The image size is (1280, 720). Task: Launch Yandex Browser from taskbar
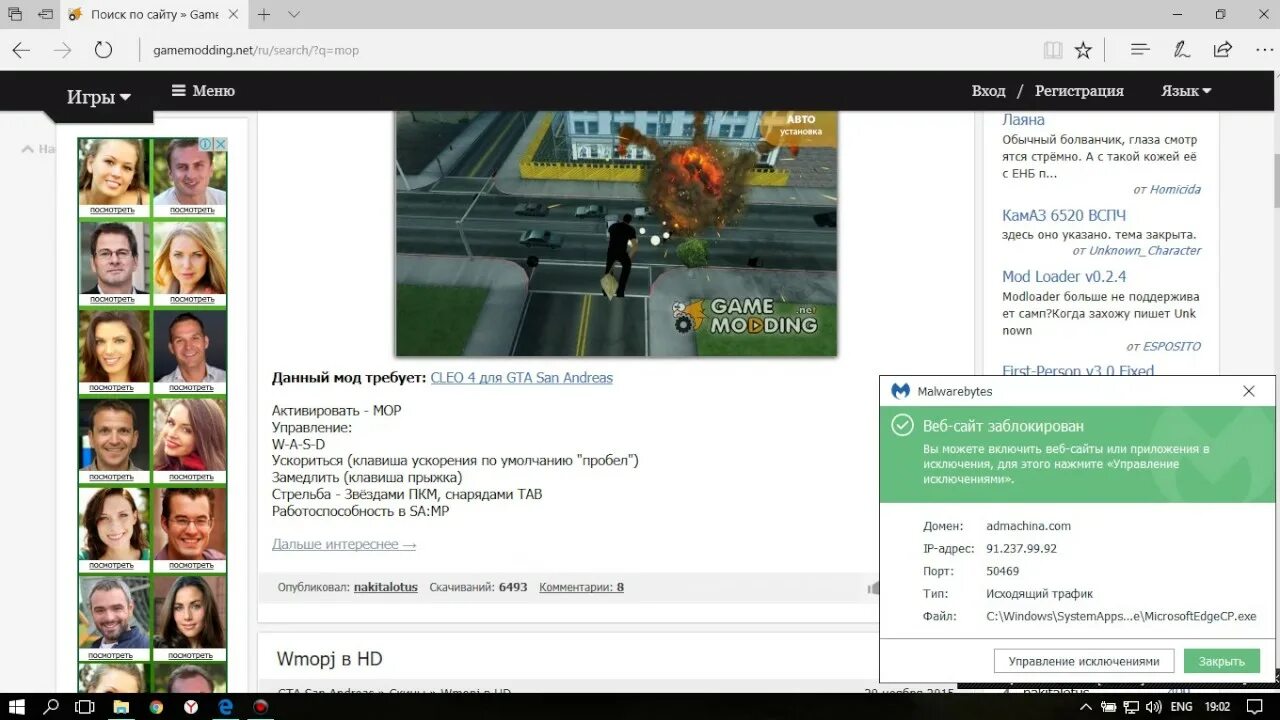click(191, 706)
